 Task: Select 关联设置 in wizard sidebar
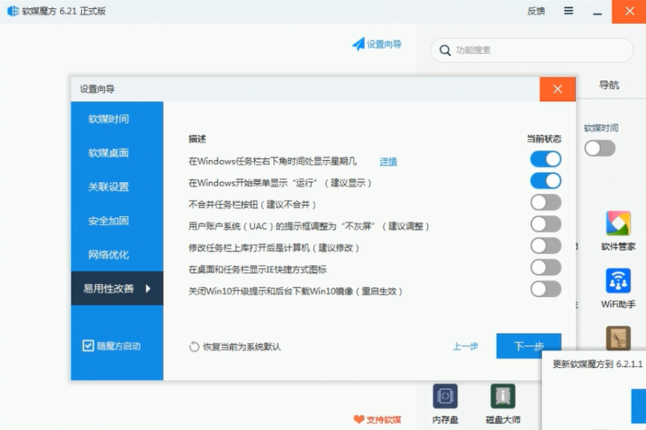[117, 187]
